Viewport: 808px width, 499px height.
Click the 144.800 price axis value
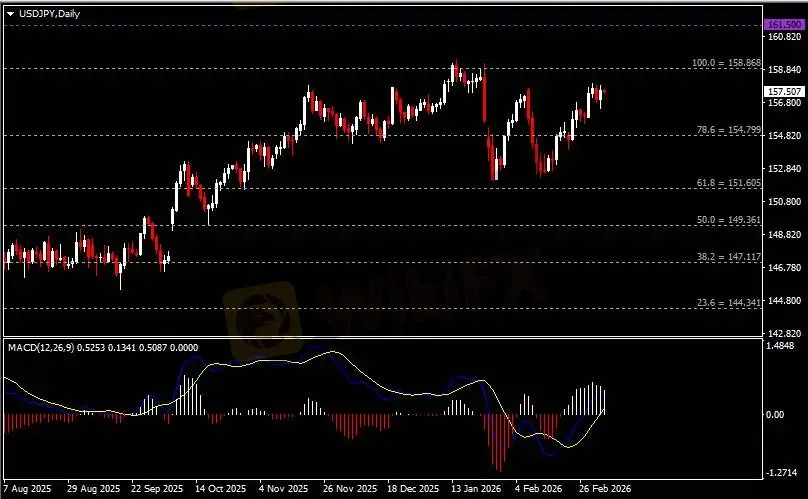[x=784, y=301]
